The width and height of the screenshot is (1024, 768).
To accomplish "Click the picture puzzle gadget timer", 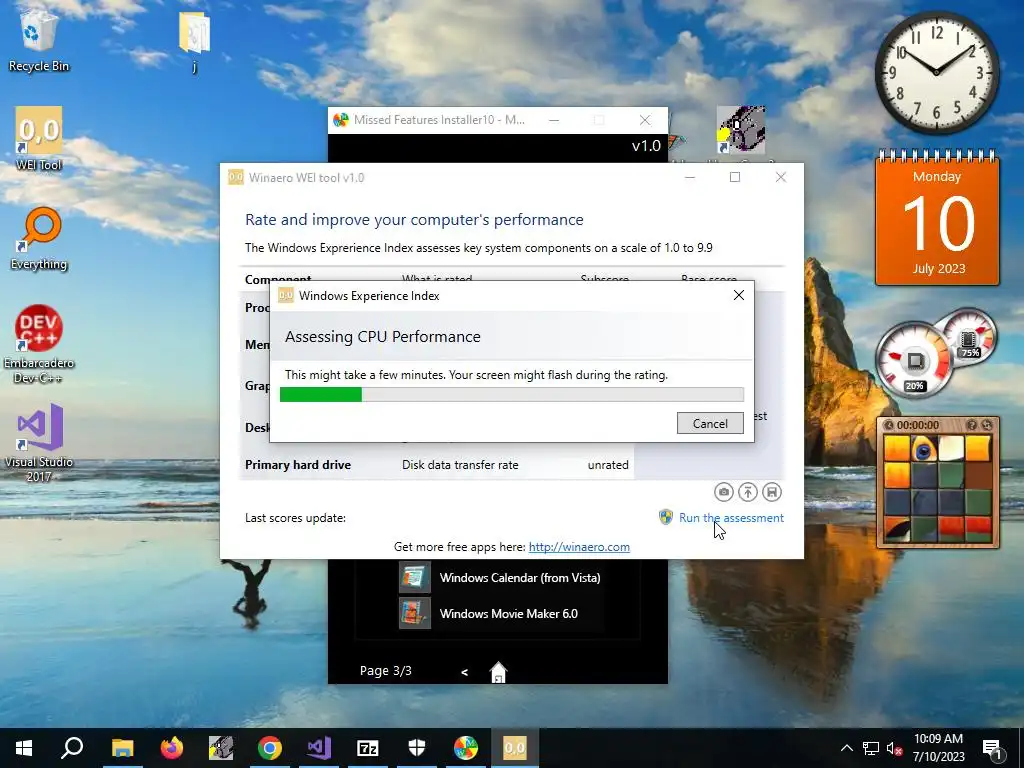I will (918, 425).
